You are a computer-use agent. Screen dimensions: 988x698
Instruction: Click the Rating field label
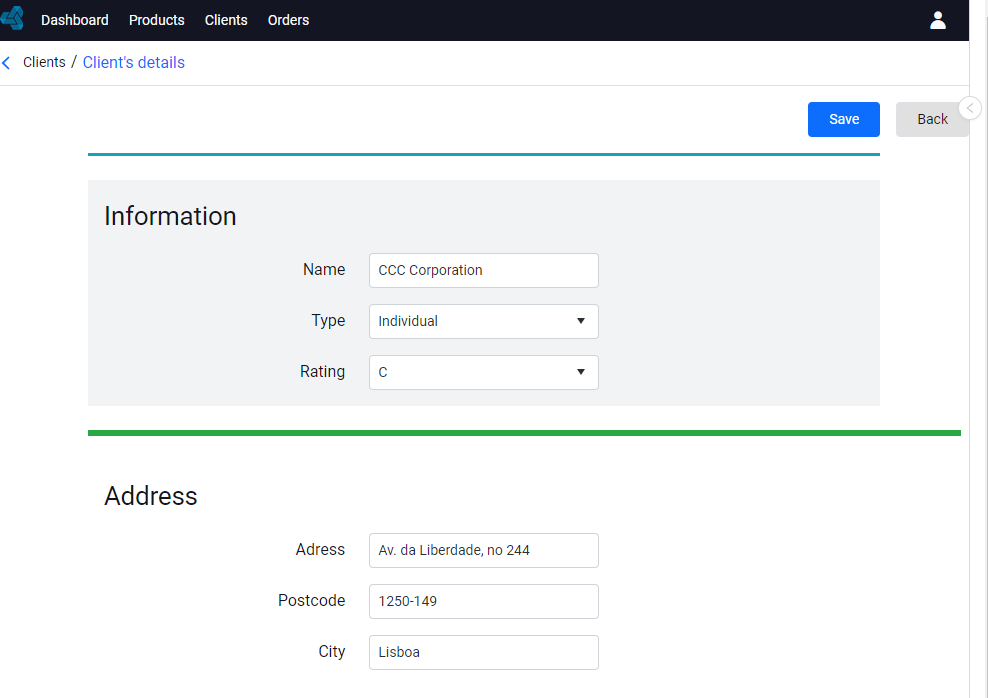322,372
